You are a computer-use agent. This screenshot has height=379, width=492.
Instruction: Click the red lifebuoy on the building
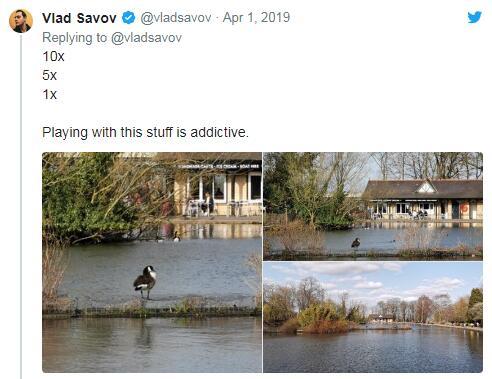464,208
